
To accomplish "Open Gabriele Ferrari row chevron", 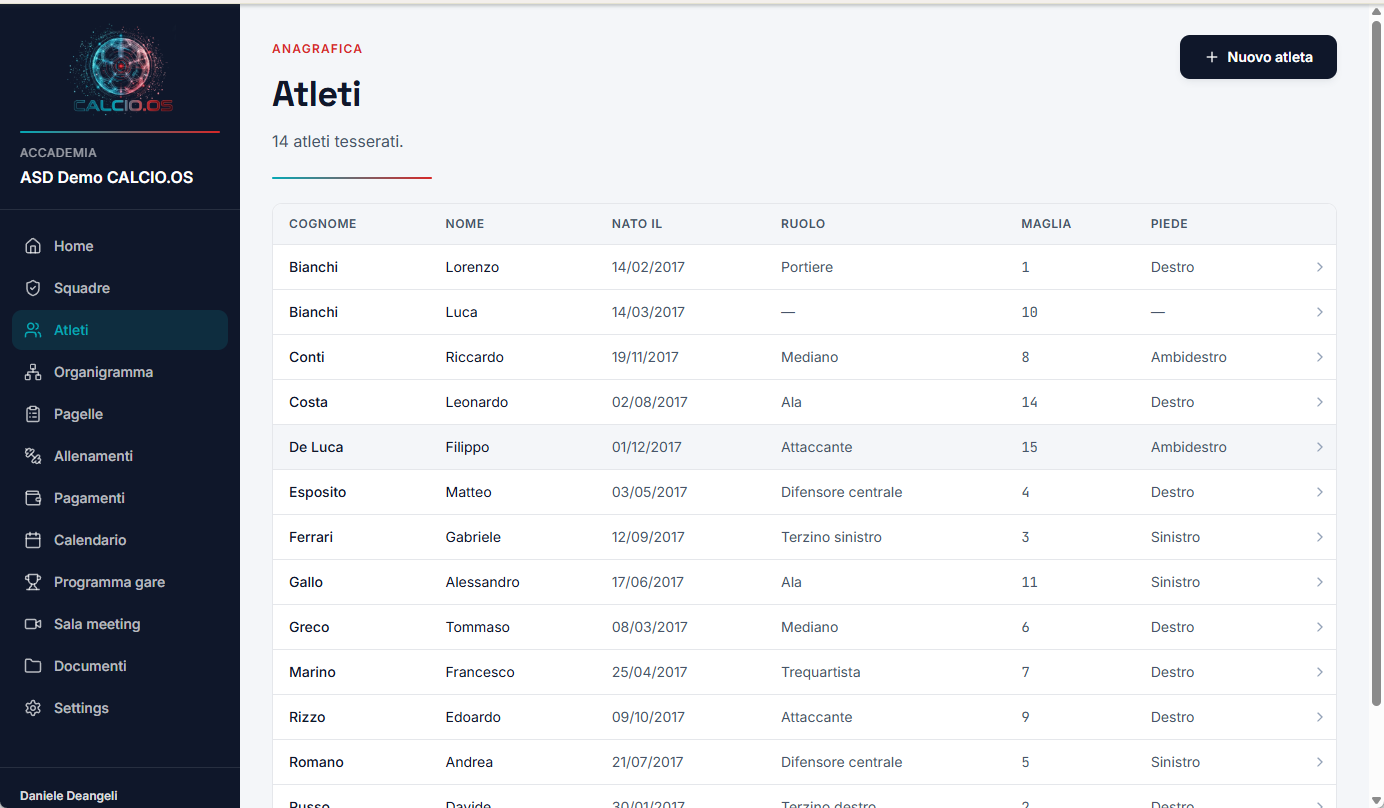I will (1320, 537).
